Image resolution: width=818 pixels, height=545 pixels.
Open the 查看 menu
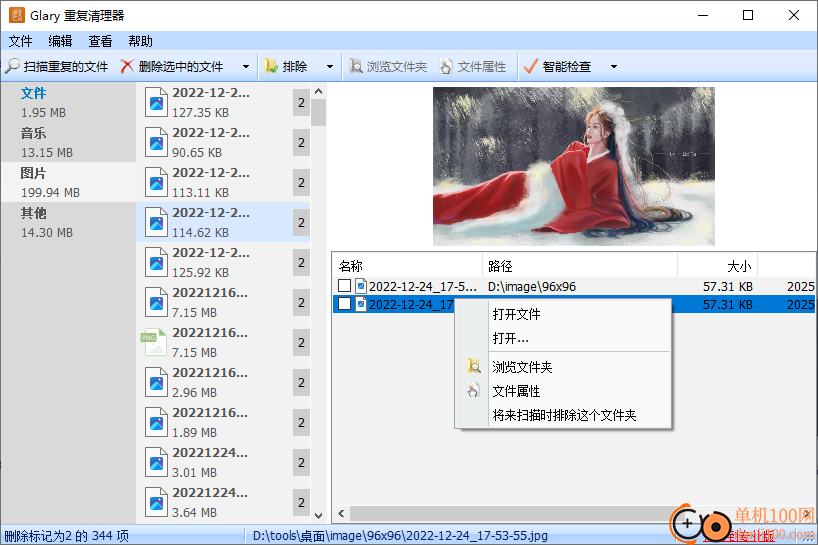pyautogui.click(x=100, y=41)
